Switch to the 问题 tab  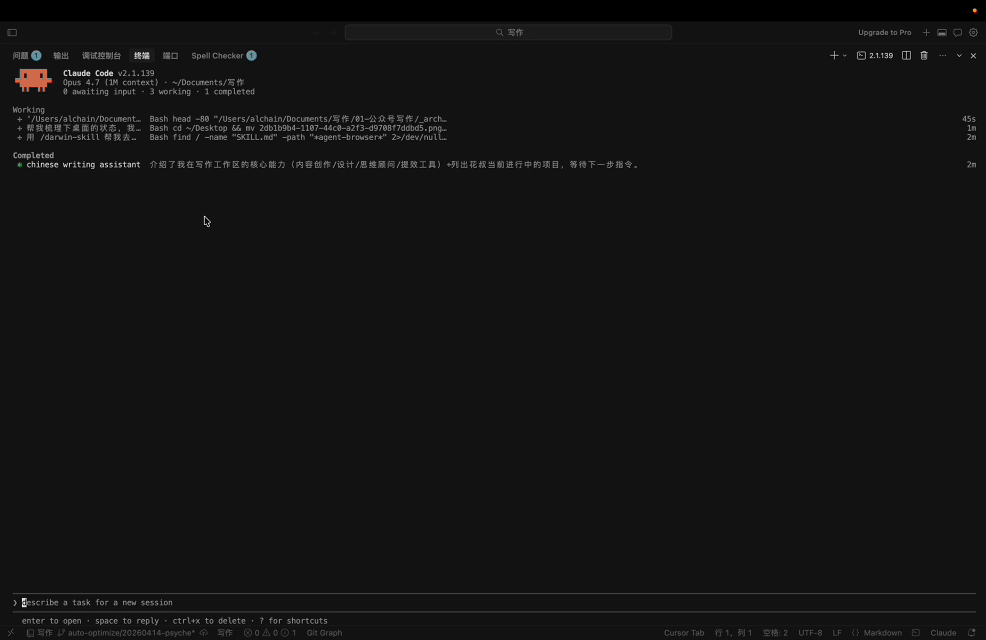pos(26,56)
